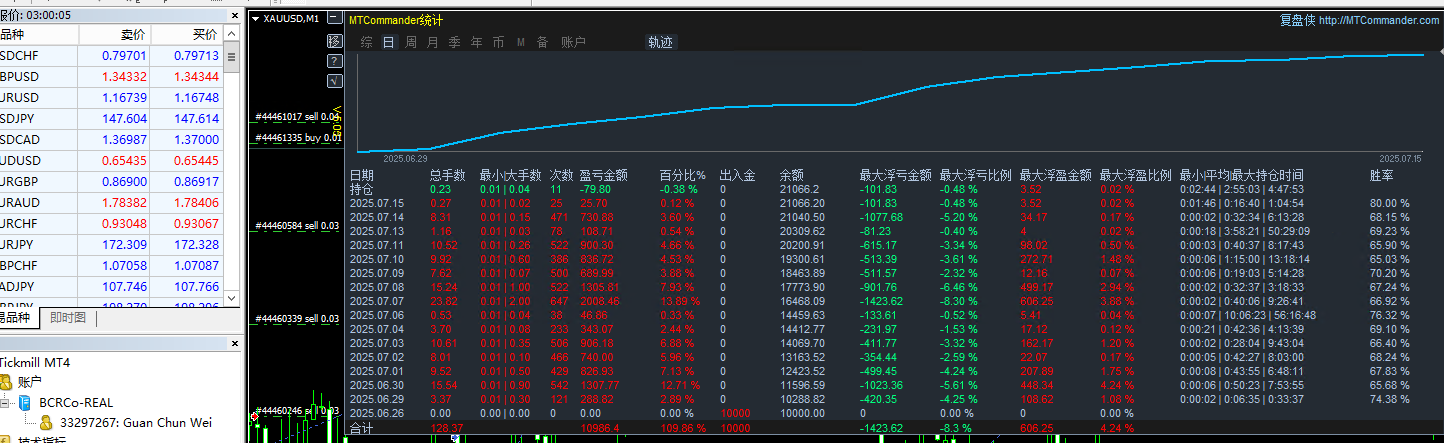Click the 持仓 open positions row label

pyautogui.click(x=361, y=189)
